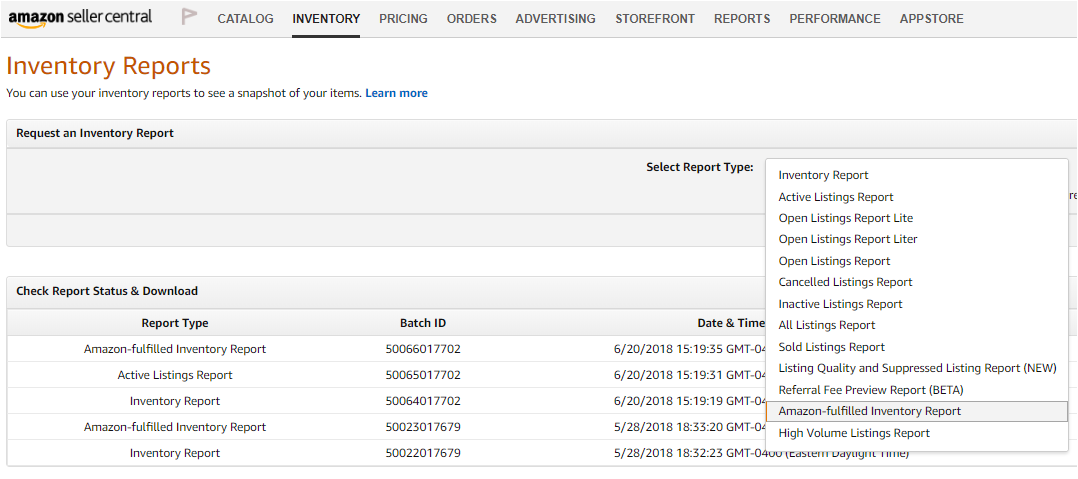Choose Open Listings Report Liter option
The image size is (1078, 479).
click(916, 239)
